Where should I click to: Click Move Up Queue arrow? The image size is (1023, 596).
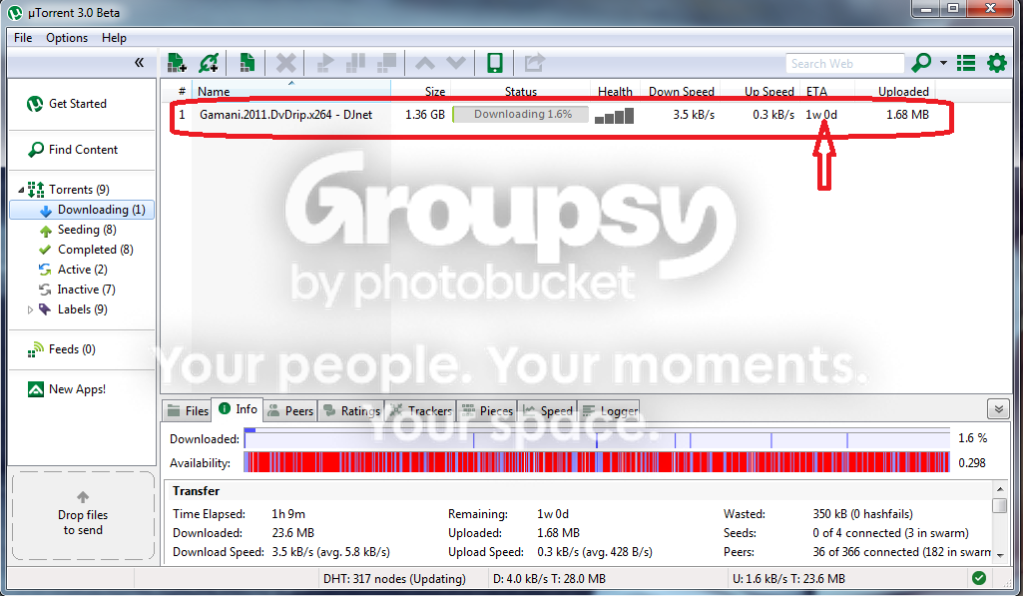click(425, 63)
